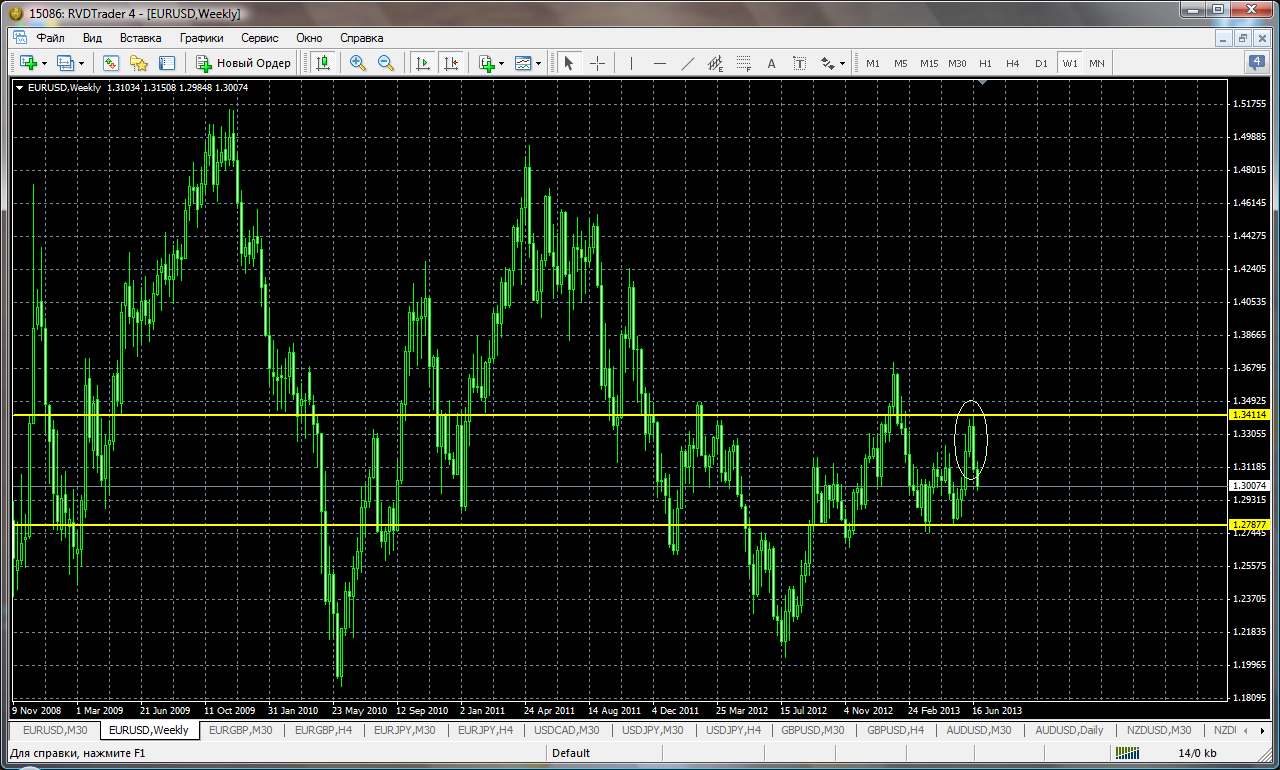Open the Indicators list dropdown arrow

[501, 63]
